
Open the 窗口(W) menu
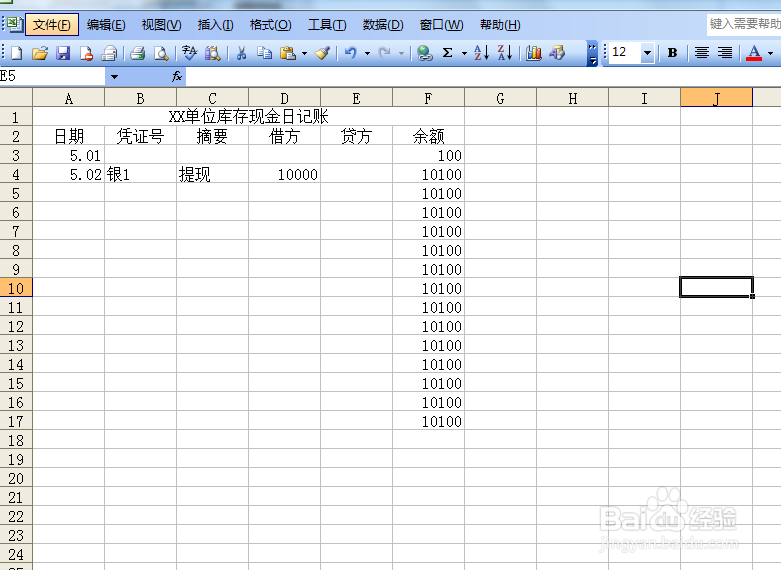tap(441, 25)
